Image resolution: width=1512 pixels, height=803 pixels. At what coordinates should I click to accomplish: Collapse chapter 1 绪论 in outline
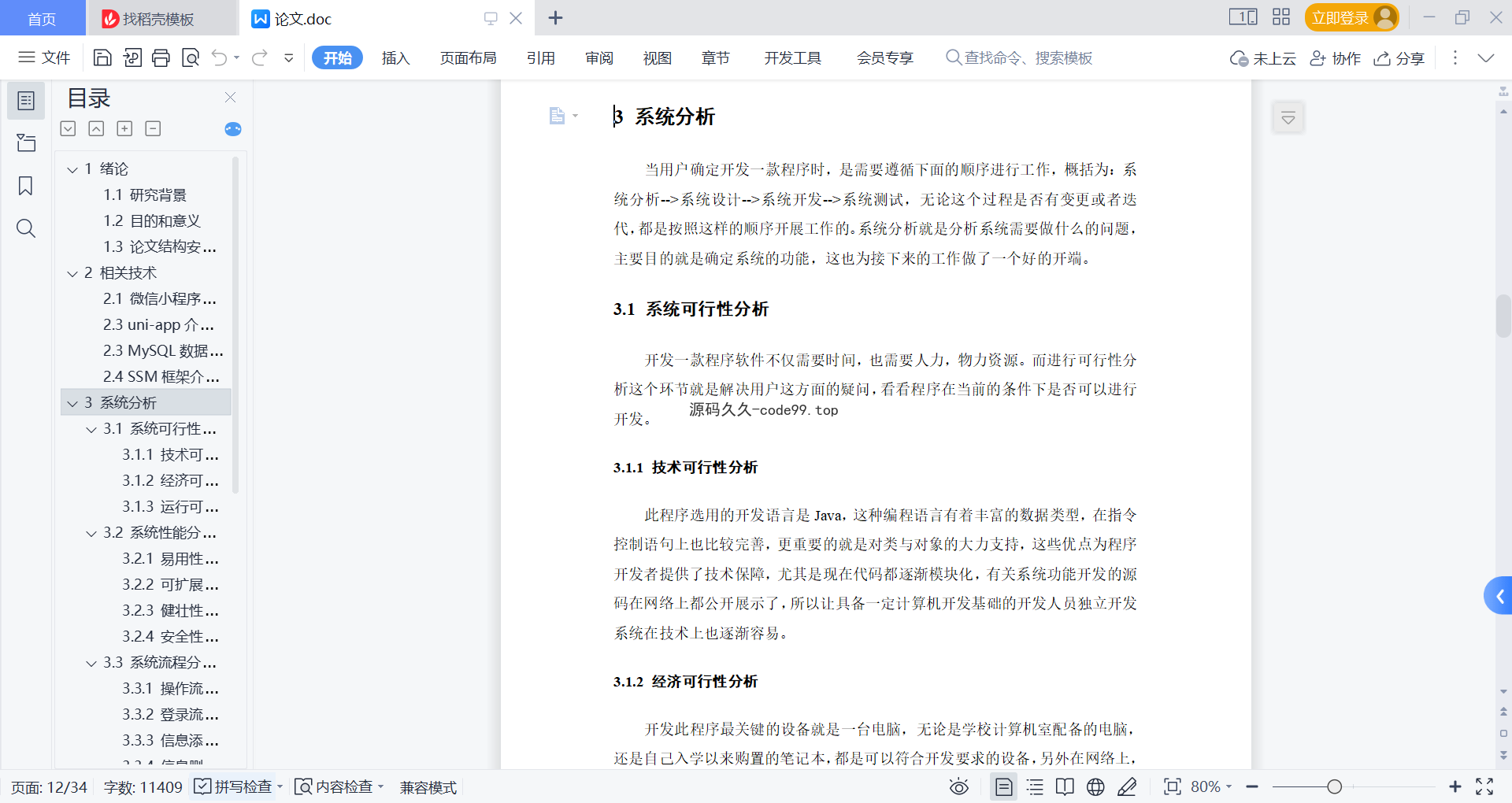click(72, 169)
